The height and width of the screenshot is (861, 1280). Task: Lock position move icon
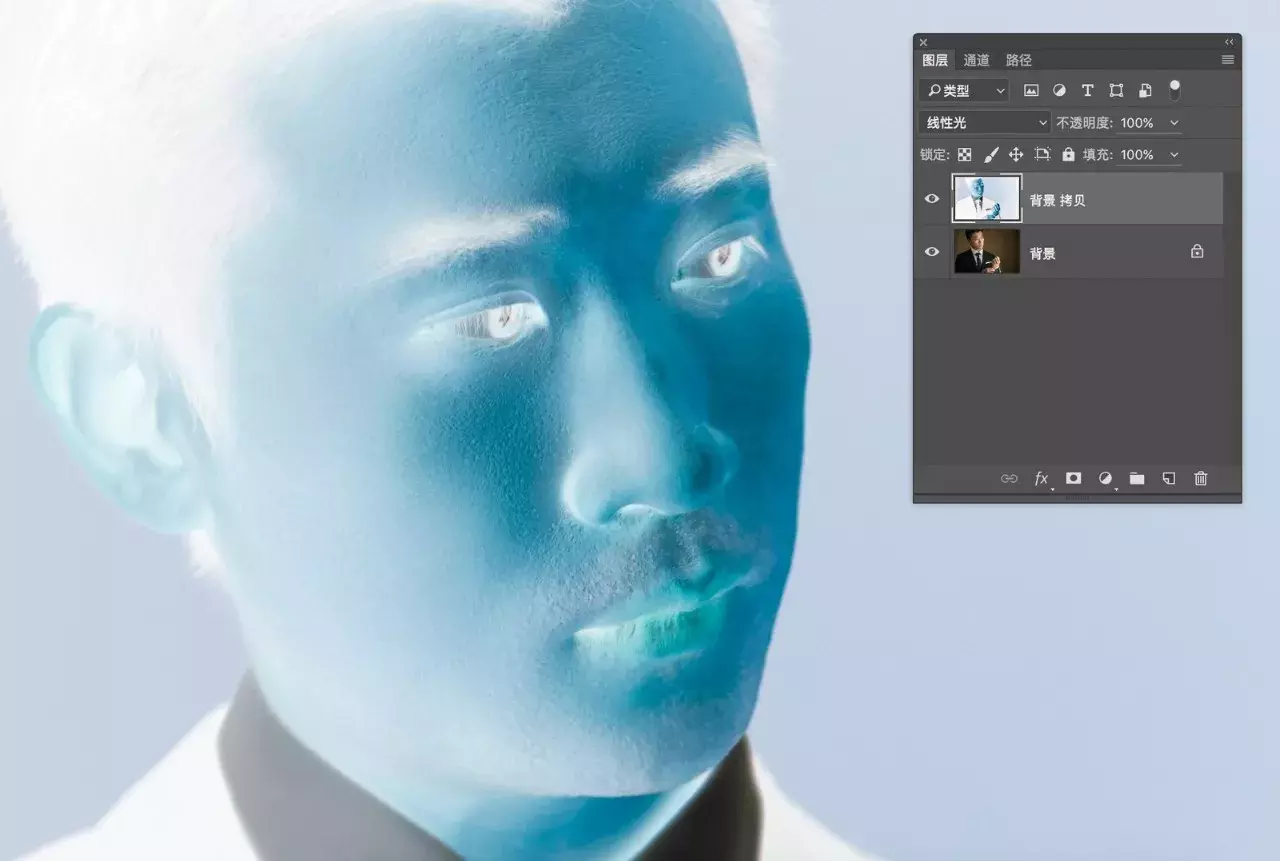[1016, 155]
